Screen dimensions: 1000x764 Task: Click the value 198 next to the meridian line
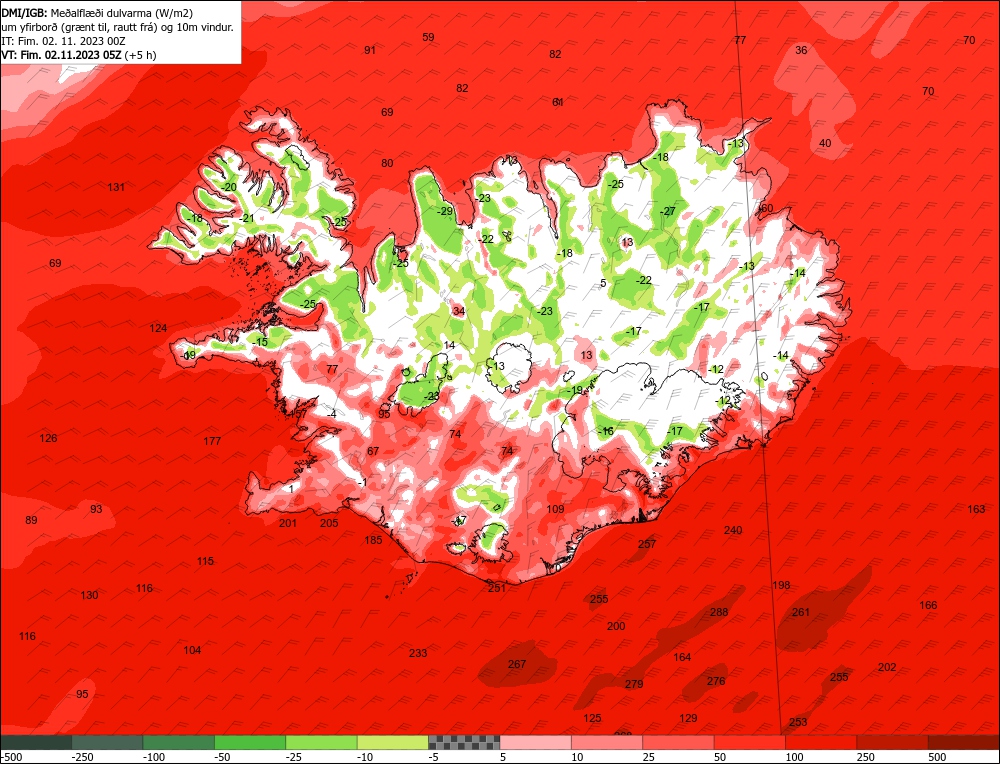coord(781,585)
